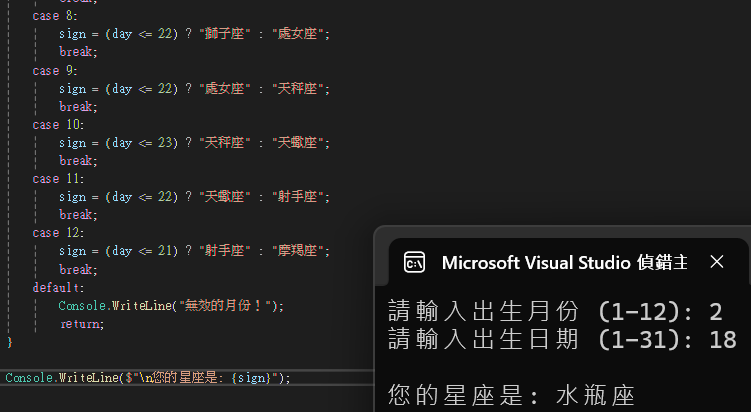Click the case 12 label
This screenshot has height=412, width=751.
click(x=58, y=233)
